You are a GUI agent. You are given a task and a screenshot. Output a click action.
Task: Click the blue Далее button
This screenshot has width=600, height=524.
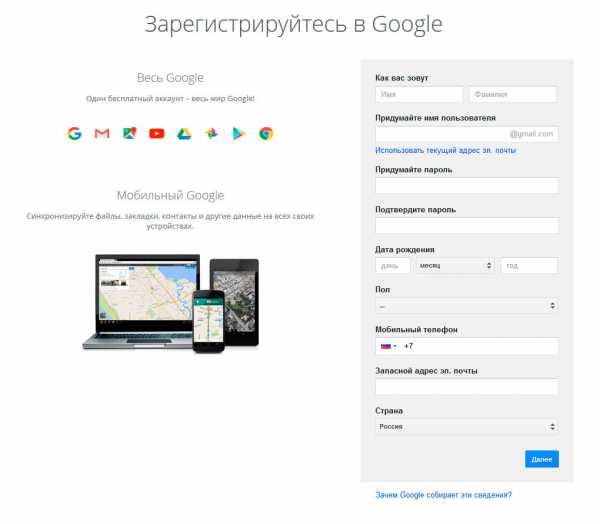pos(542,459)
